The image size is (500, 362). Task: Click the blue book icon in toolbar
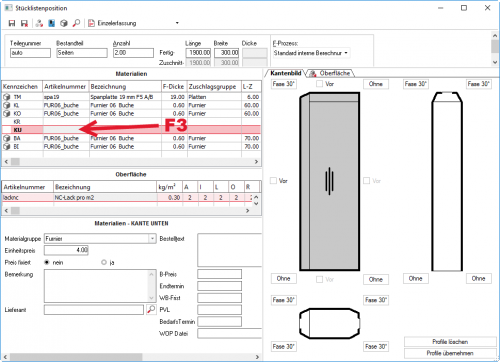tap(52, 23)
